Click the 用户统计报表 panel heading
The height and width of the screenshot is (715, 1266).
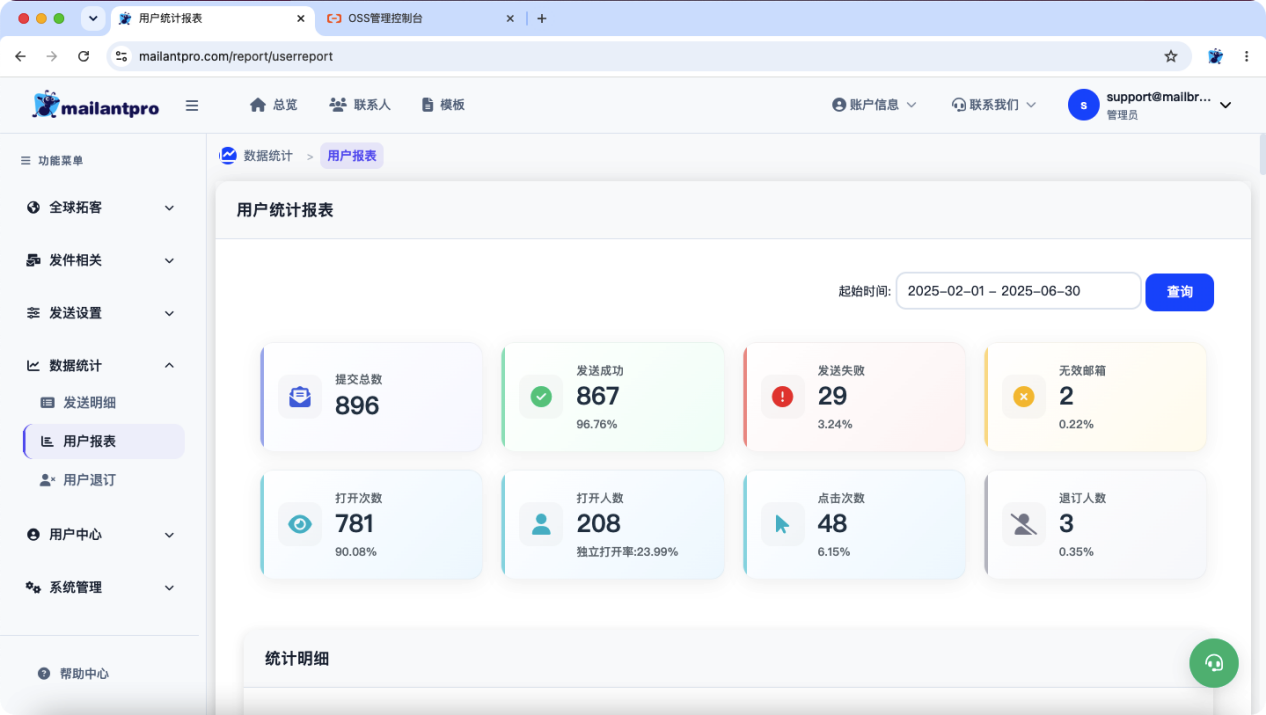point(285,210)
